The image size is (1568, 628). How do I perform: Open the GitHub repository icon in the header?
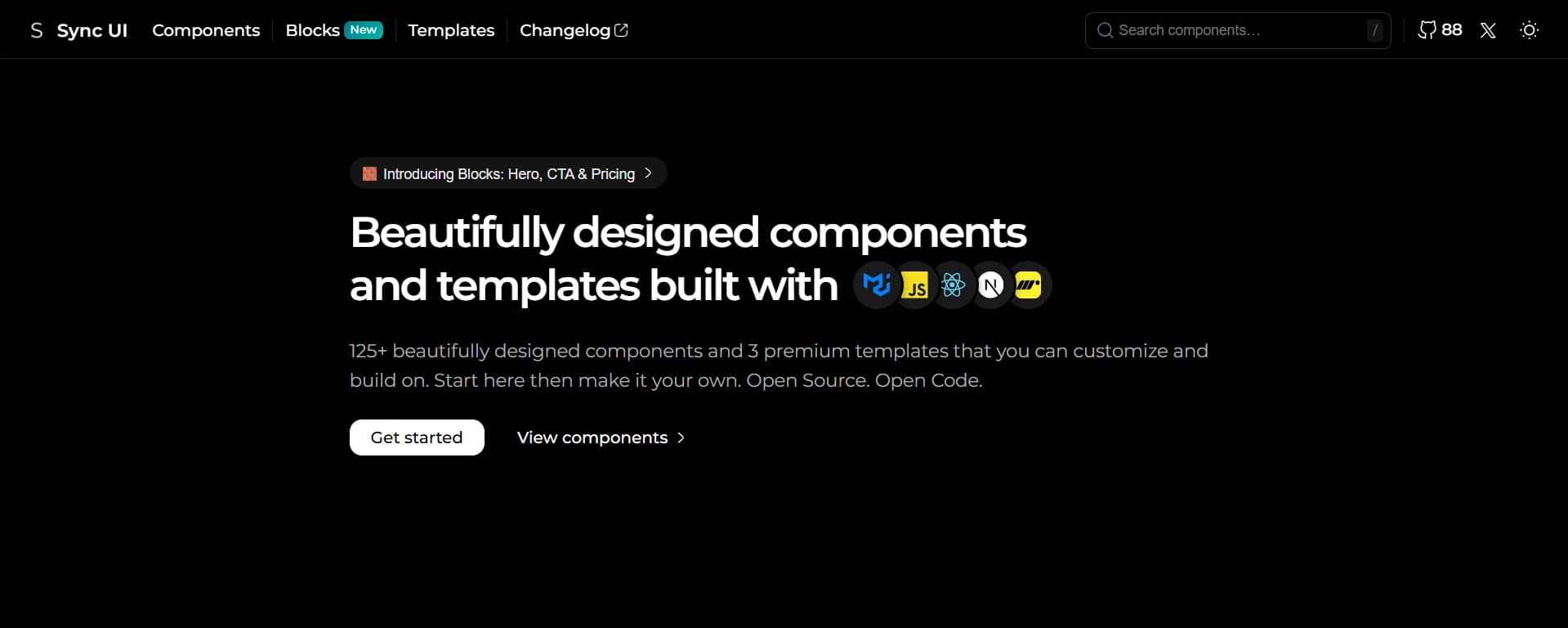pyautogui.click(x=1427, y=29)
